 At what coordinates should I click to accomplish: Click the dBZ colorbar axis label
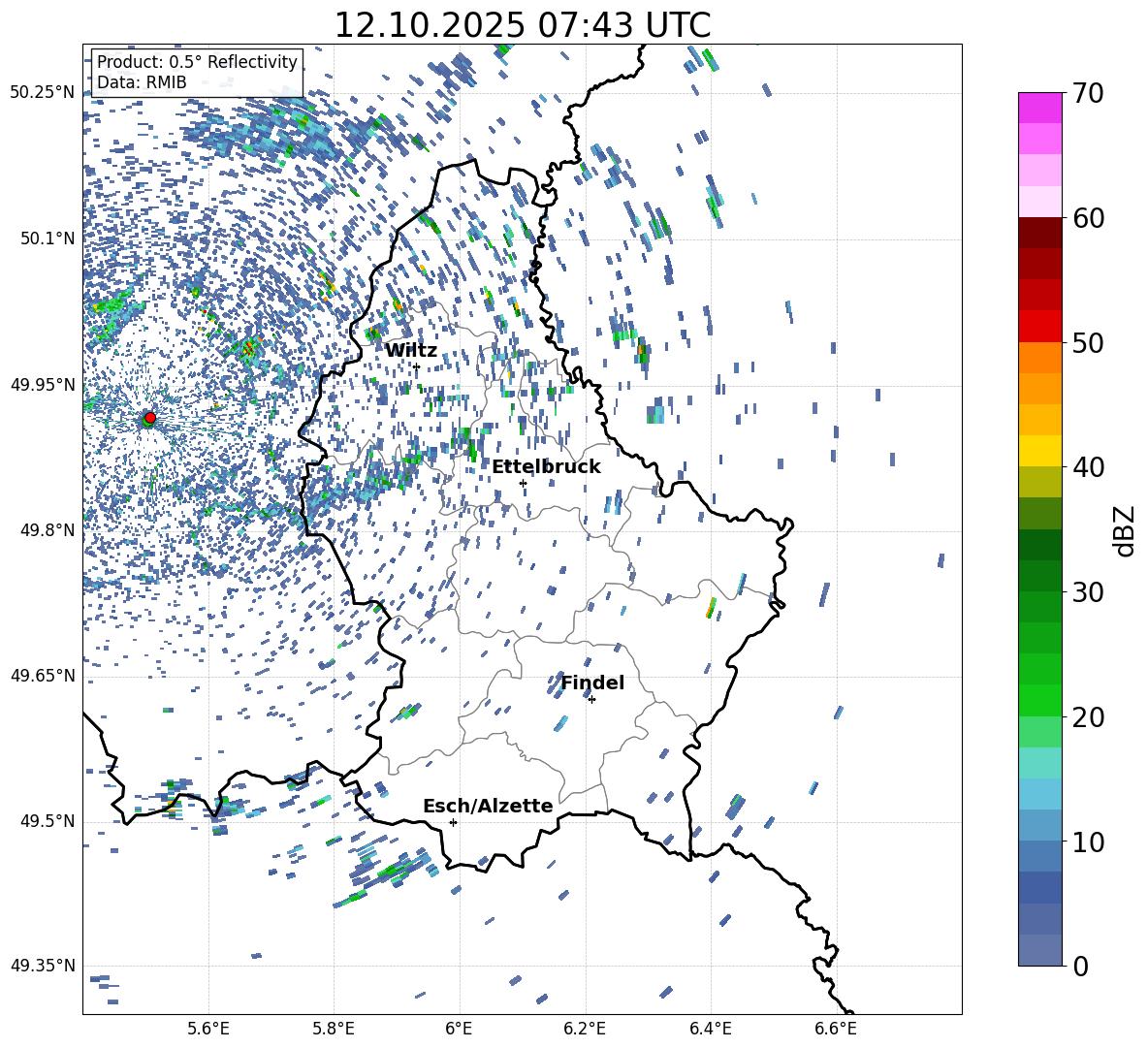coord(1124,530)
